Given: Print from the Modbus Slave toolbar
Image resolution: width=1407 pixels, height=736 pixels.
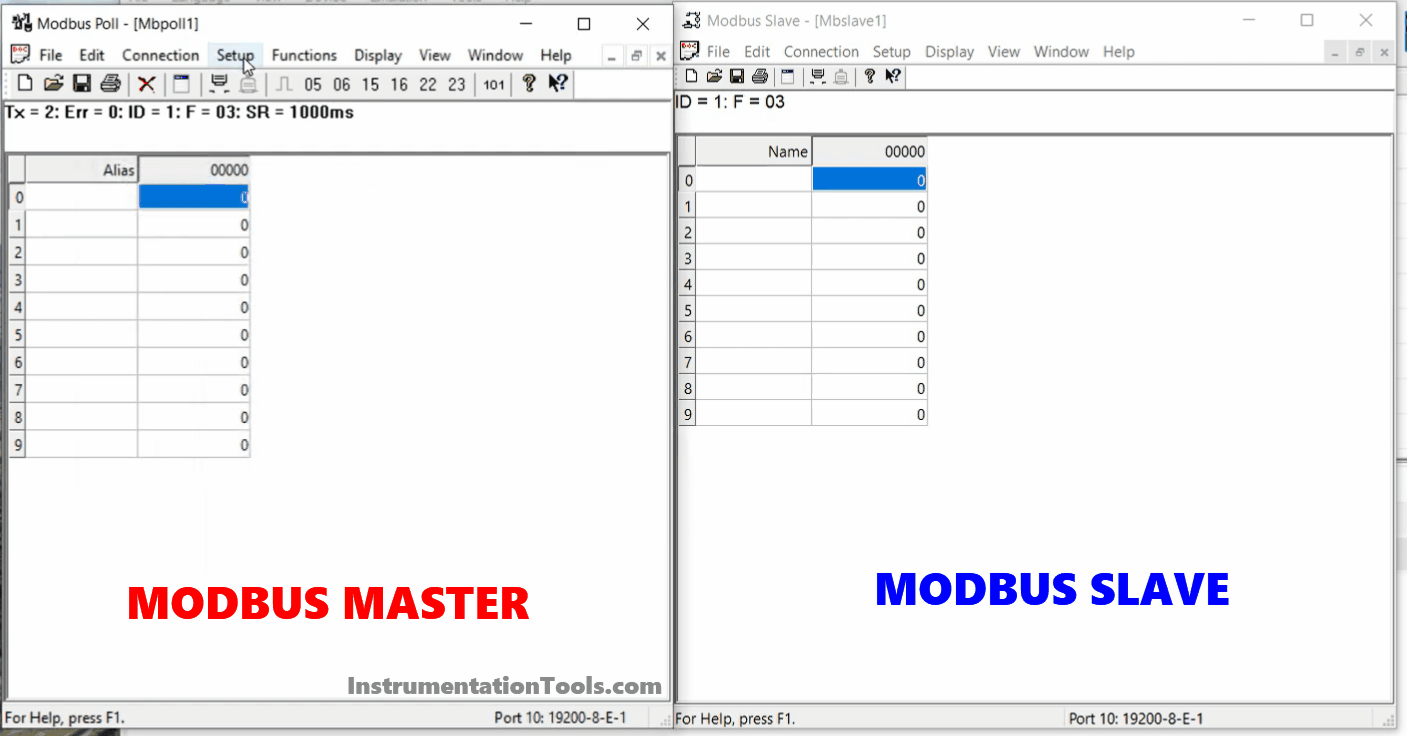Looking at the screenshot, I should [x=760, y=76].
